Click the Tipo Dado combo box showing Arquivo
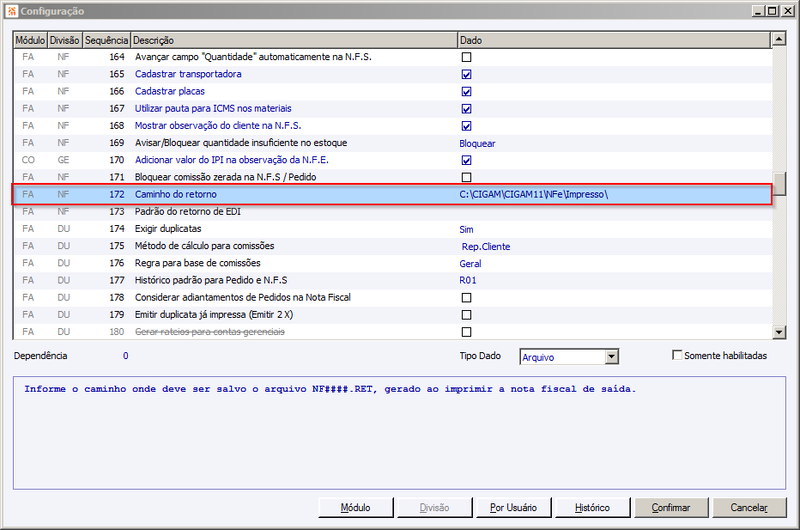Viewport: 800px width, 530px height. [x=569, y=357]
